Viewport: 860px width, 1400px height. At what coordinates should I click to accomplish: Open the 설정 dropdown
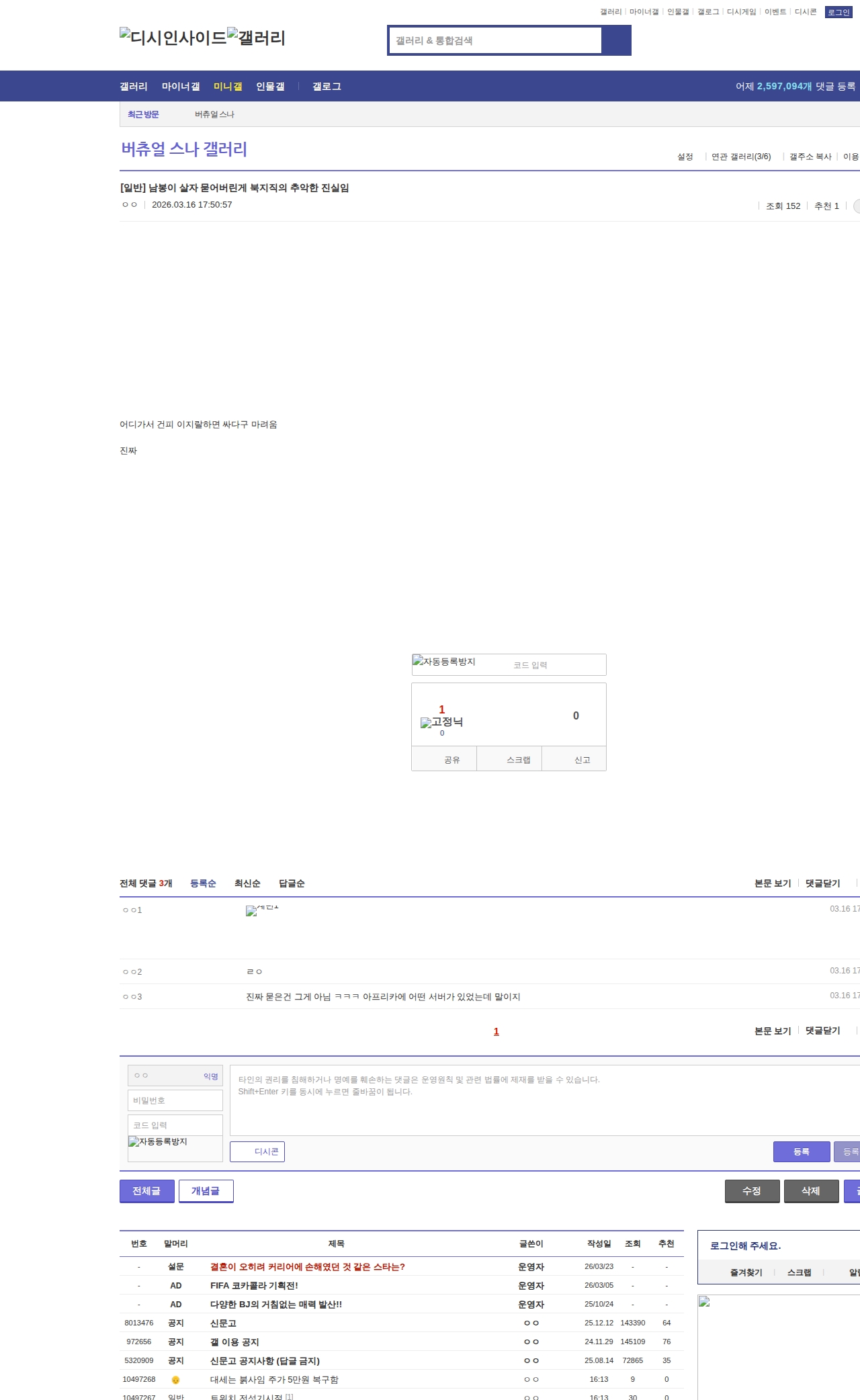tap(685, 157)
